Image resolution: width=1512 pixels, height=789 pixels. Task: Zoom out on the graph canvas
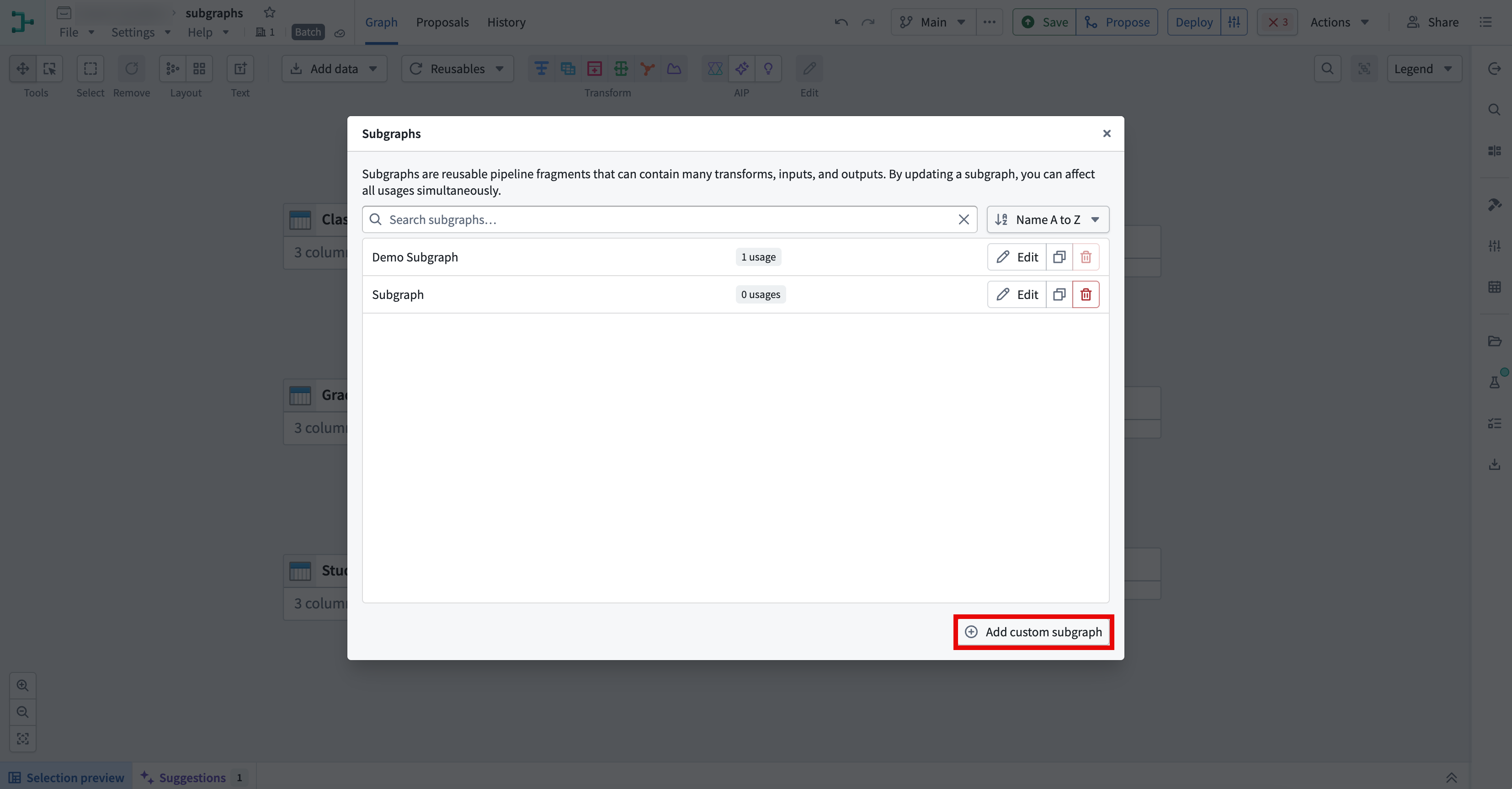pyautogui.click(x=23, y=711)
